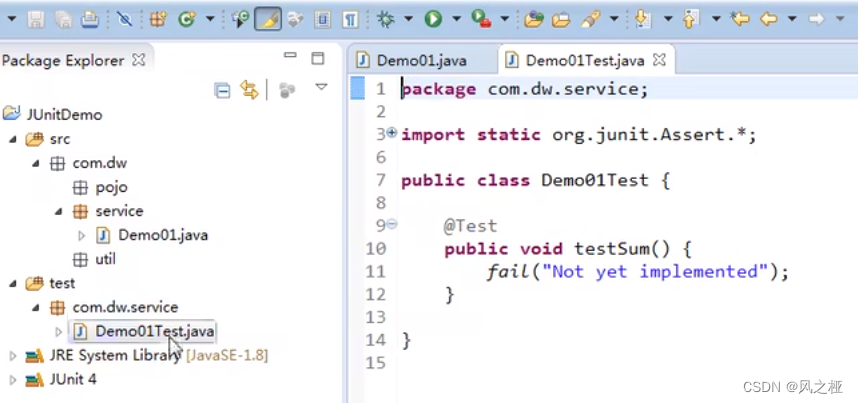858x403 pixels.
Task: Click Last Edit Location starred arrow icon
Action: point(740,20)
